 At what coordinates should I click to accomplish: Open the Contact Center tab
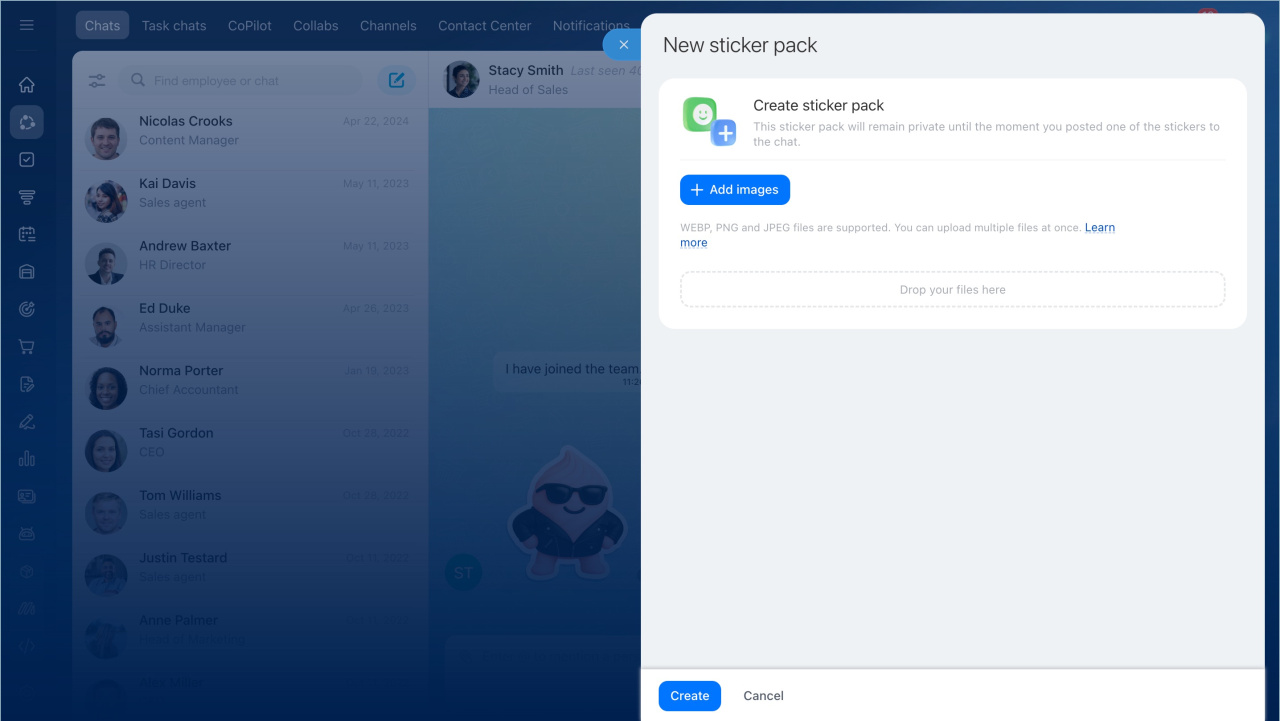(x=484, y=25)
